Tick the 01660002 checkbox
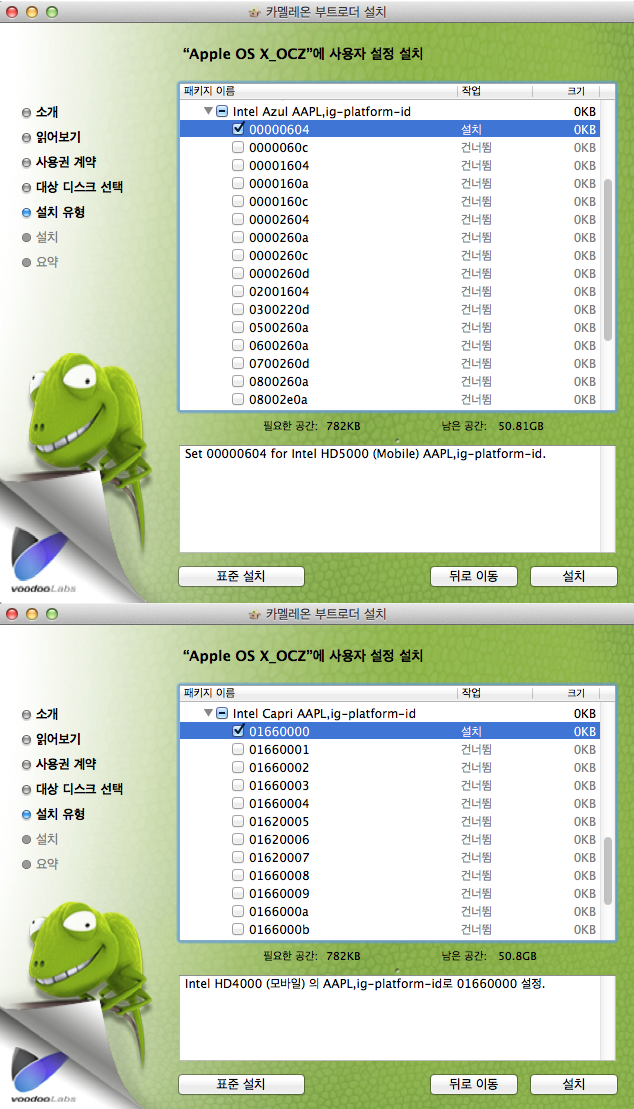The width and height of the screenshot is (634, 1109). click(x=238, y=767)
